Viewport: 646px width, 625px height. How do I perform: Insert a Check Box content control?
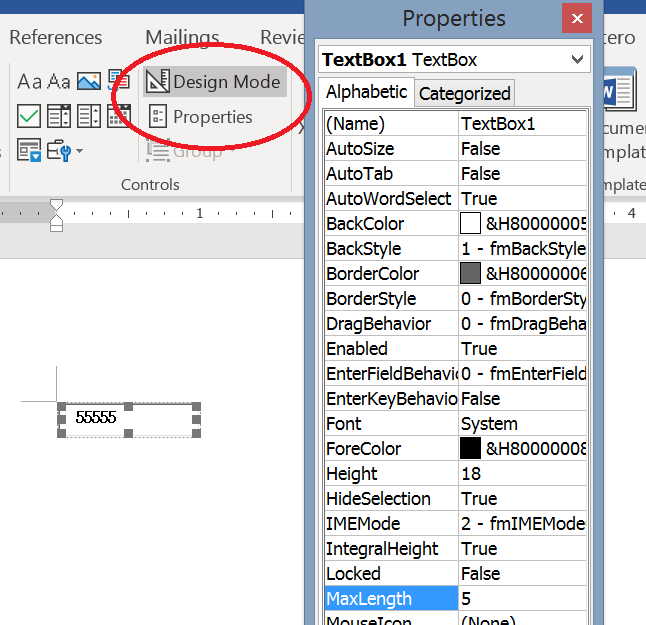(30, 116)
